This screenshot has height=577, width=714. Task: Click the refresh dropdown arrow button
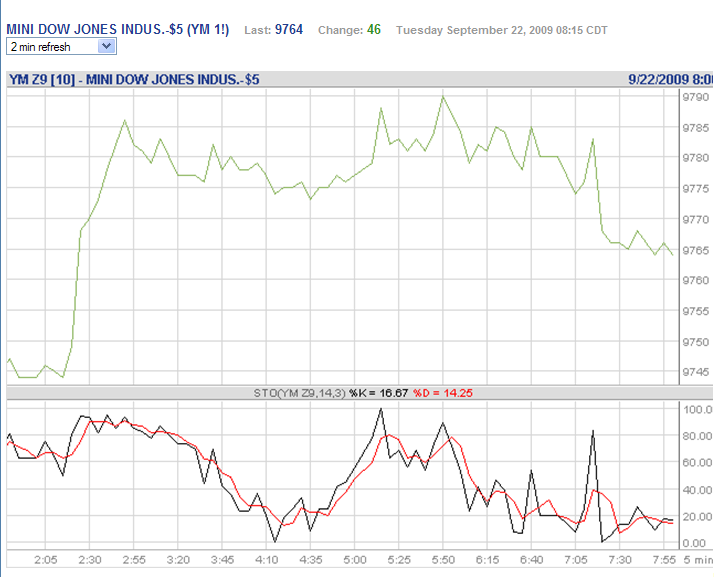click(107, 46)
